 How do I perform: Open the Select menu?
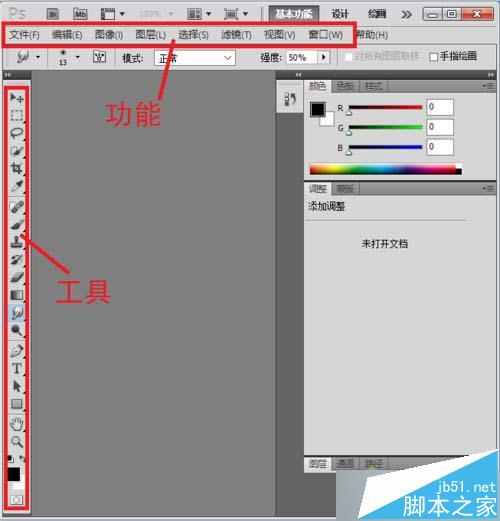pyautogui.click(x=193, y=35)
